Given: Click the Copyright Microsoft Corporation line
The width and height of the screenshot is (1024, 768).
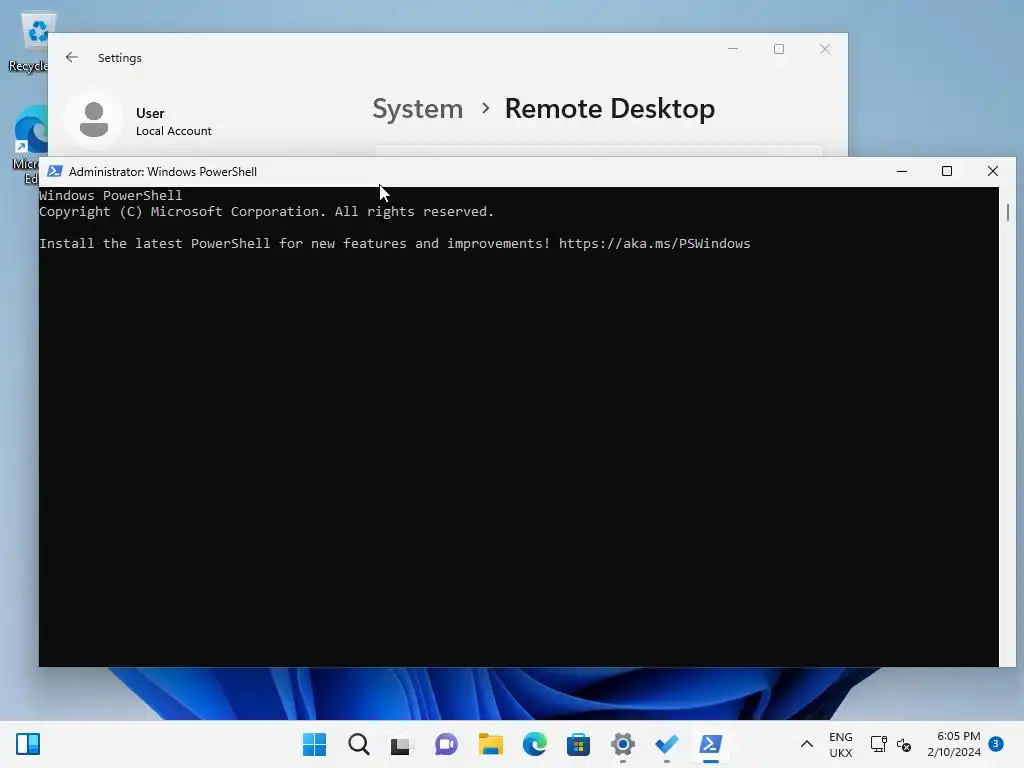Looking at the screenshot, I should pos(266,212).
